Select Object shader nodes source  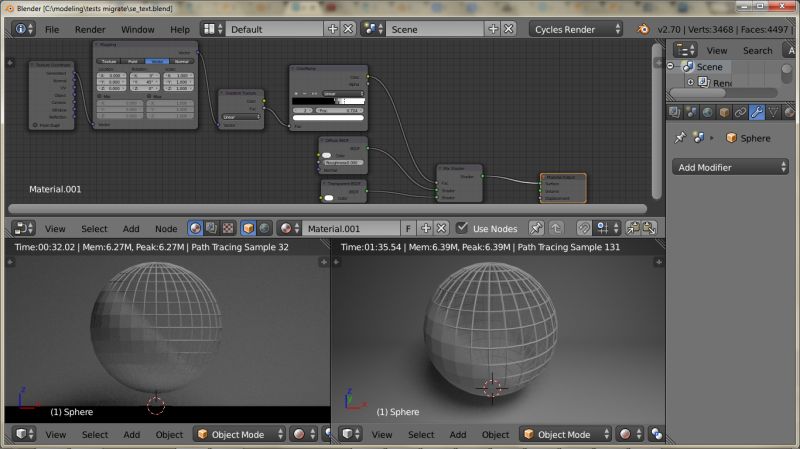click(248, 228)
